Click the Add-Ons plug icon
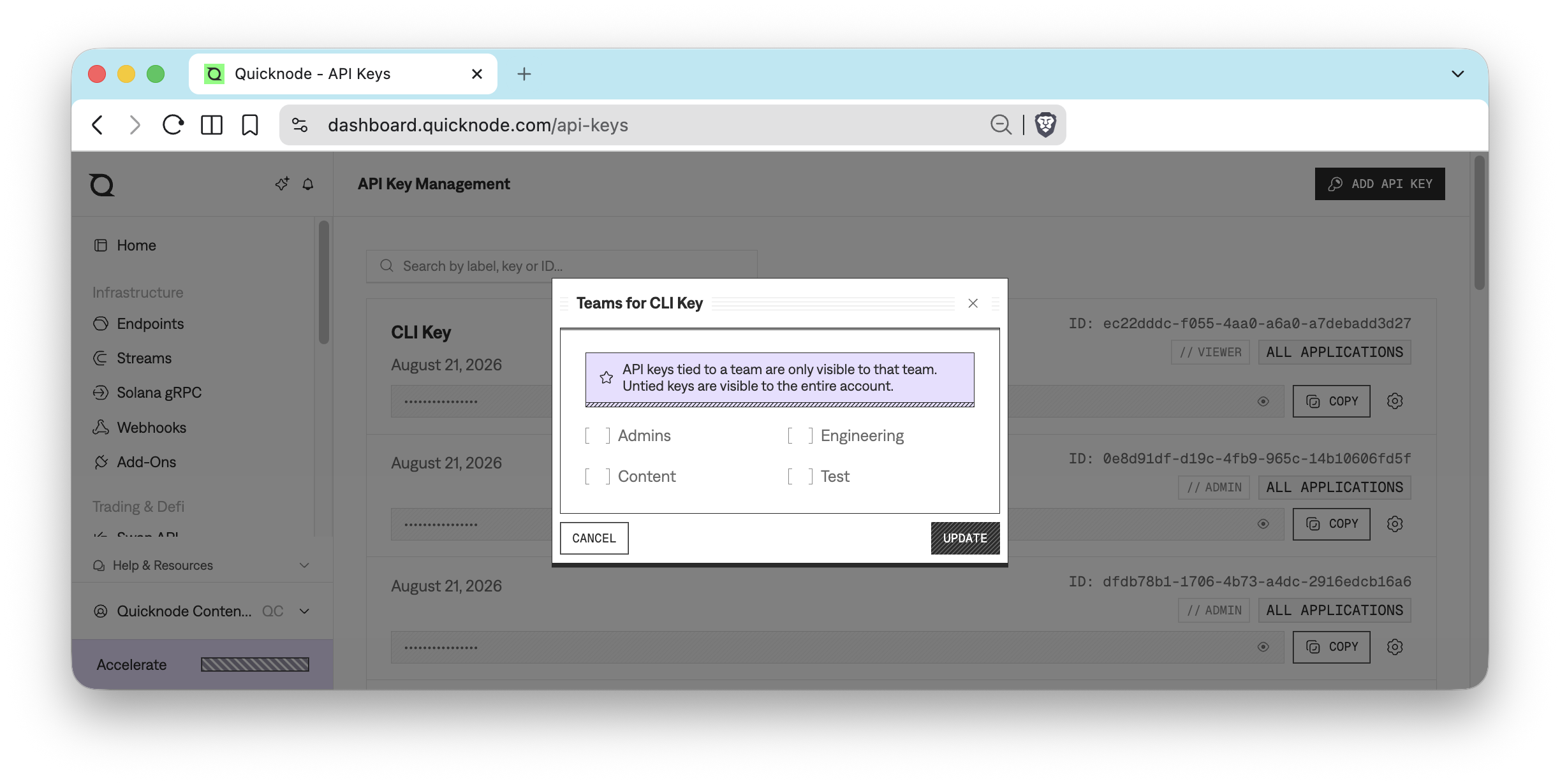The image size is (1560, 784). pyautogui.click(x=101, y=462)
